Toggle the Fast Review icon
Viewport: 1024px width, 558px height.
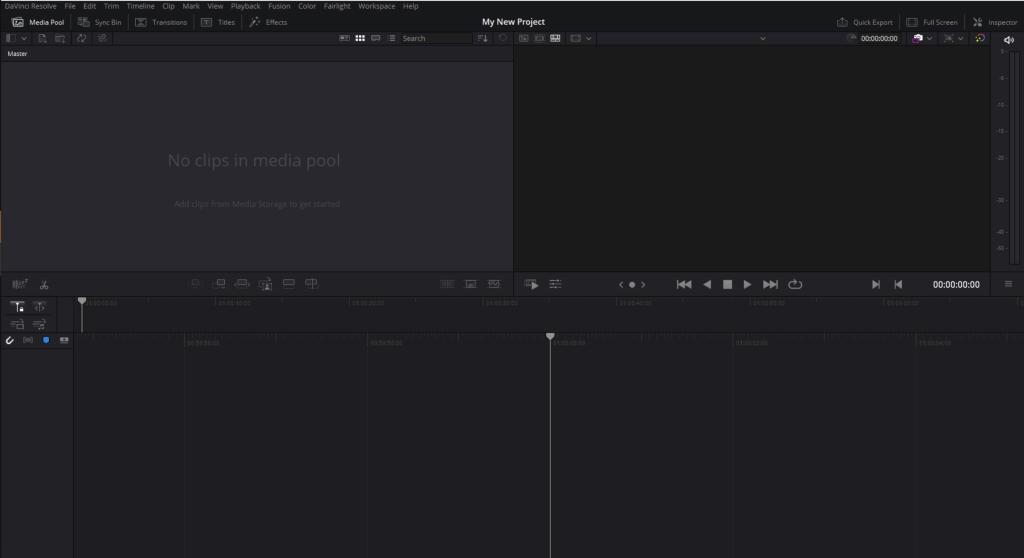pyautogui.click(x=531, y=284)
